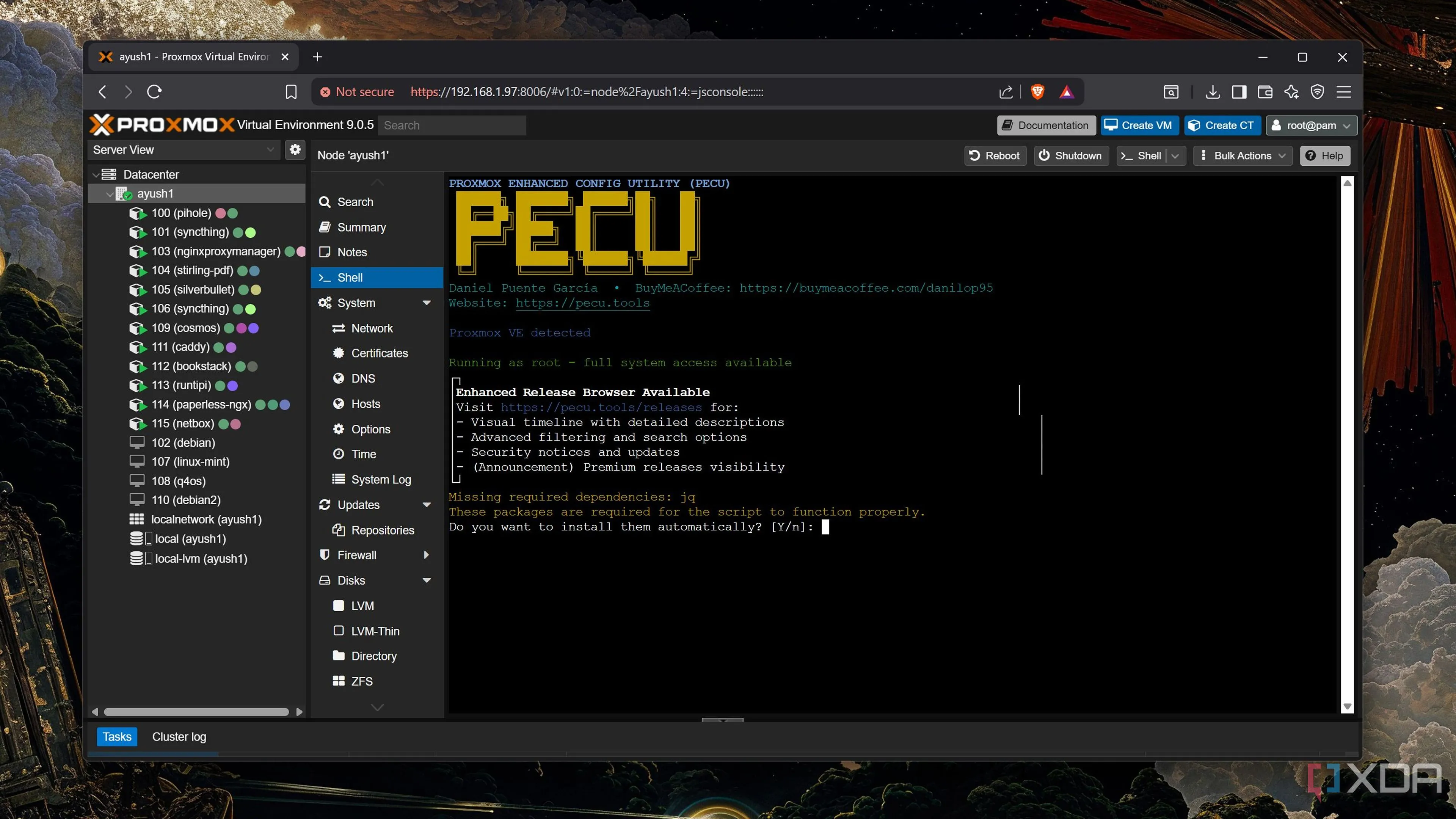Open the Summary menu item
The image size is (1456, 819).
(361, 227)
